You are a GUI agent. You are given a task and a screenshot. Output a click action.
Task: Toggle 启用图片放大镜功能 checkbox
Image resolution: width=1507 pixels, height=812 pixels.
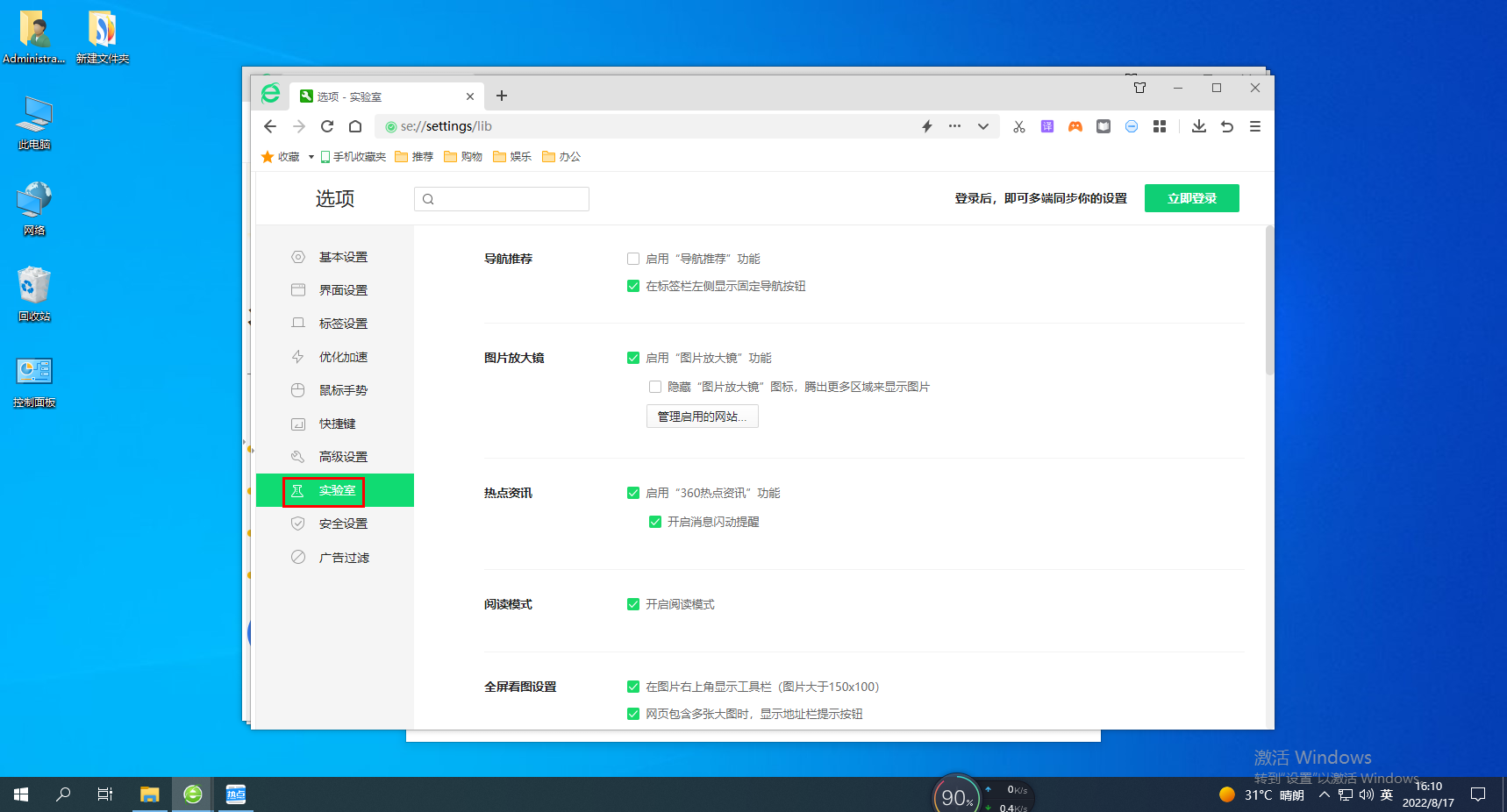click(x=633, y=358)
